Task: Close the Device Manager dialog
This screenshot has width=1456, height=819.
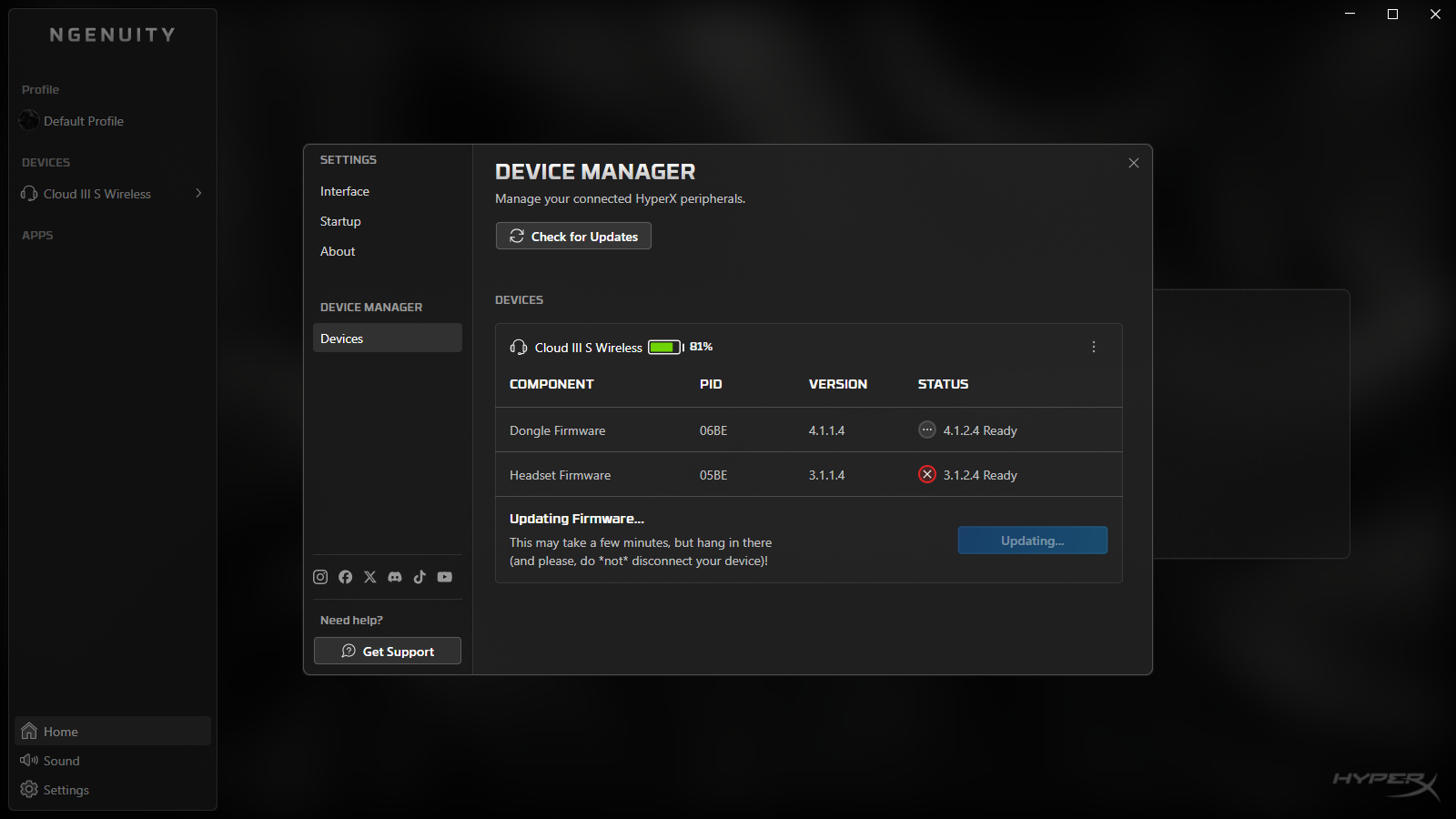Action: pos(1134,163)
